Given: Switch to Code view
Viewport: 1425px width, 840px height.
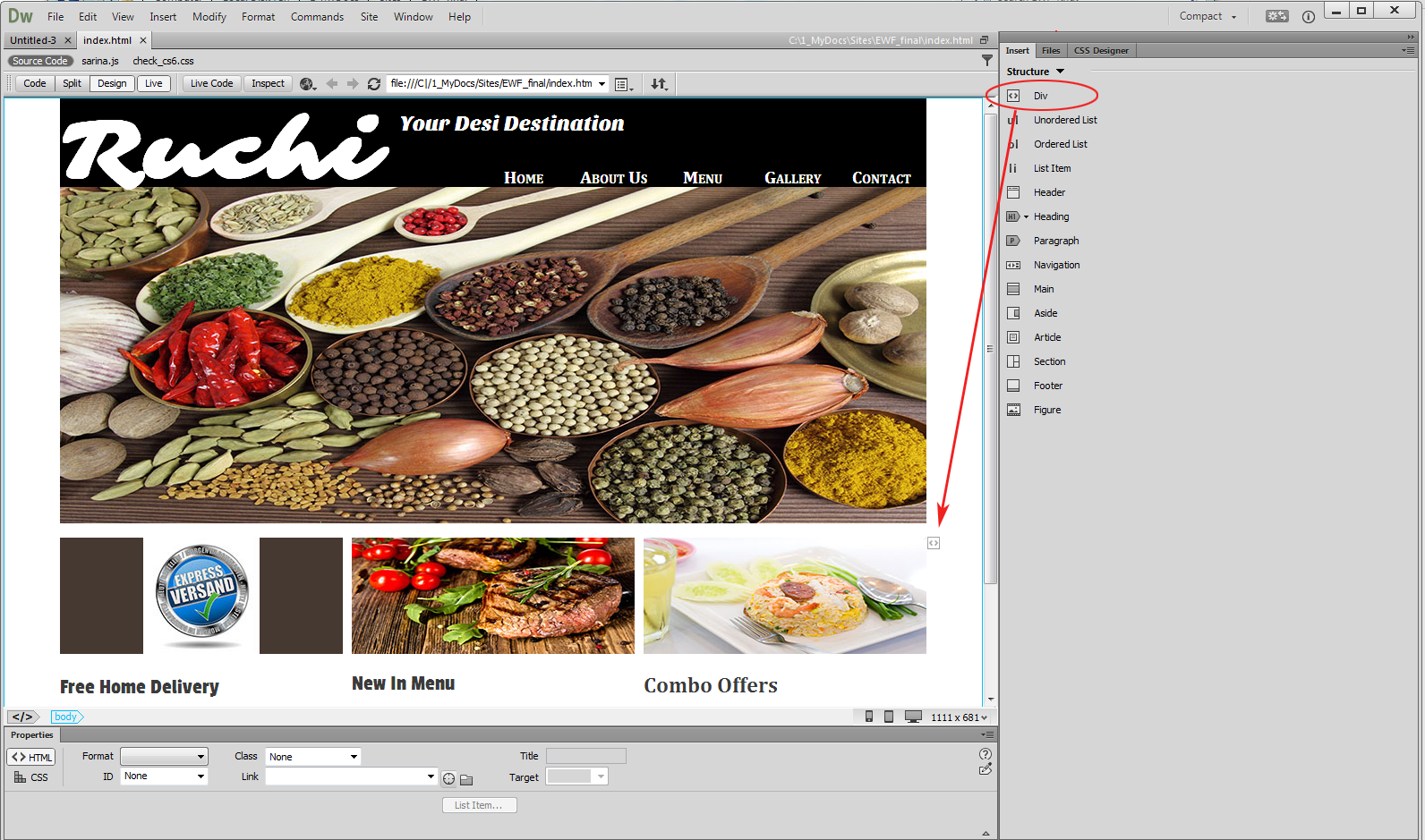Looking at the screenshot, I should (x=35, y=83).
